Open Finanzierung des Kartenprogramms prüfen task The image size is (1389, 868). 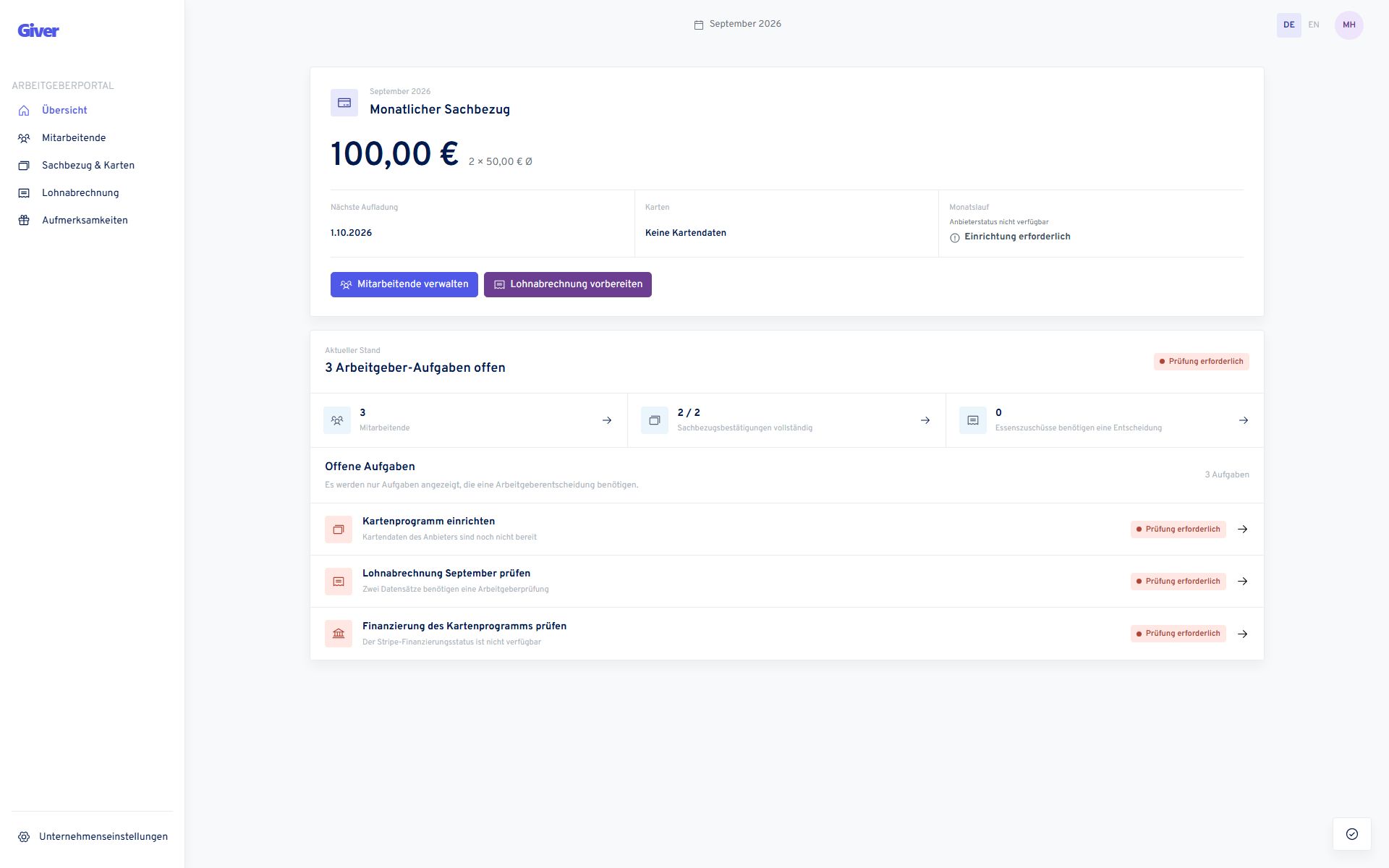464,626
